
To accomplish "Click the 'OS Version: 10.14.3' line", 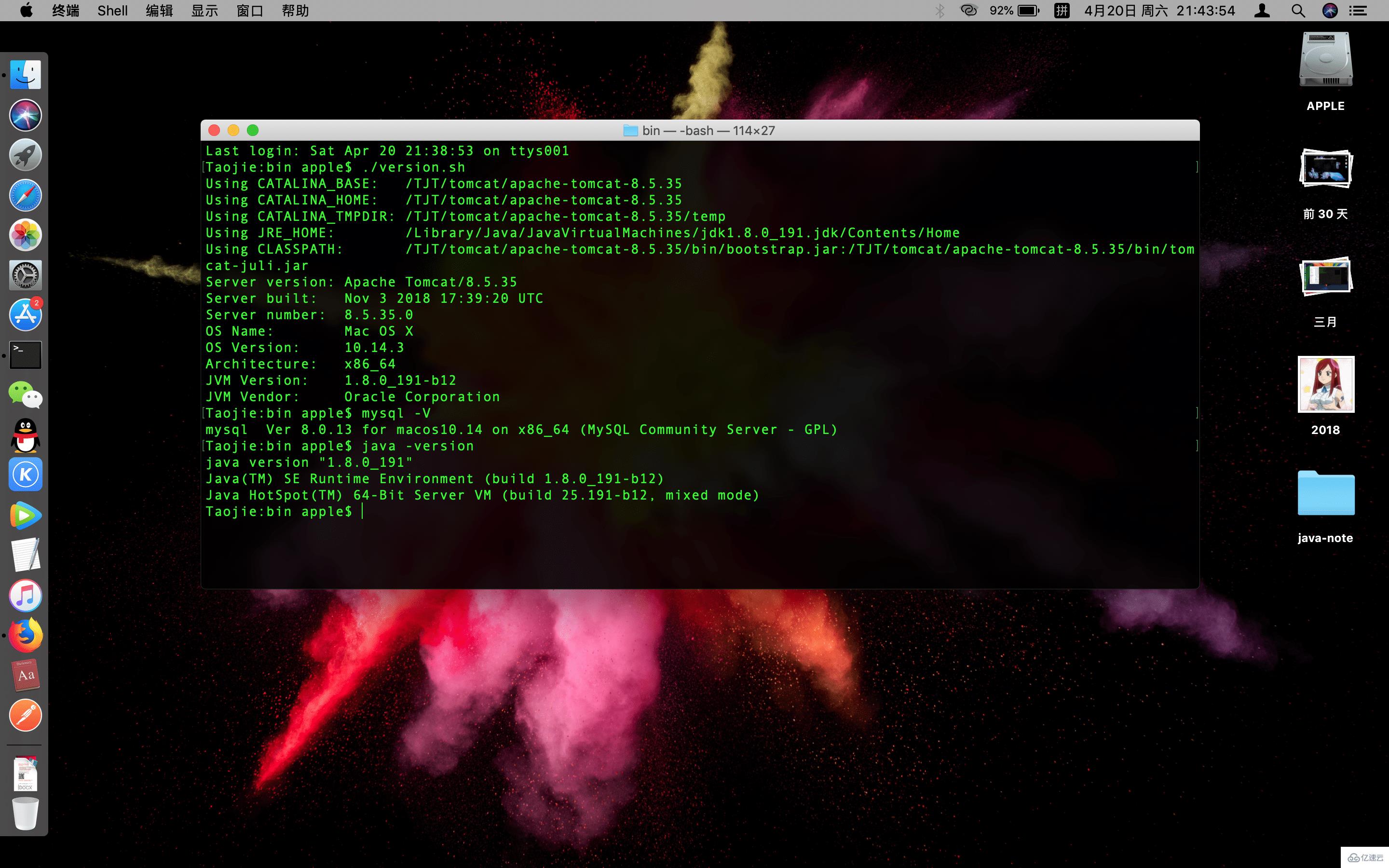I will tap(305, 347).
